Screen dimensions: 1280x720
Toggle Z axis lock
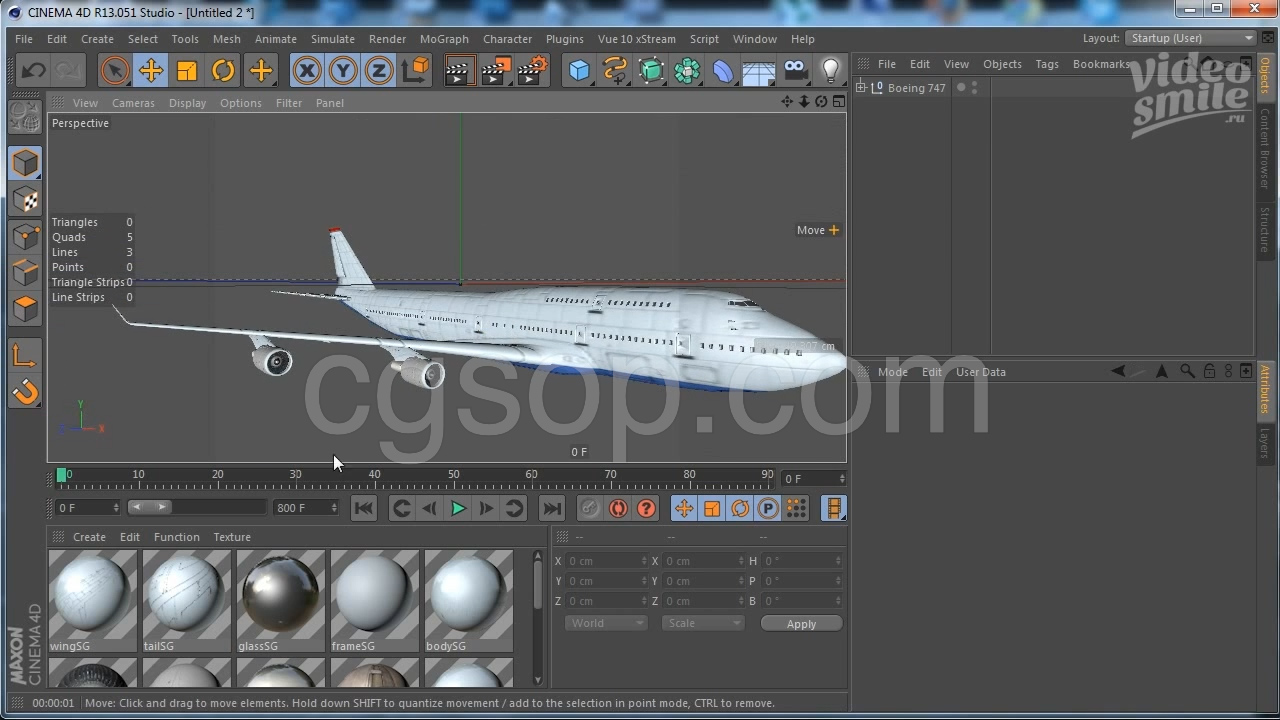click(379, 70)
